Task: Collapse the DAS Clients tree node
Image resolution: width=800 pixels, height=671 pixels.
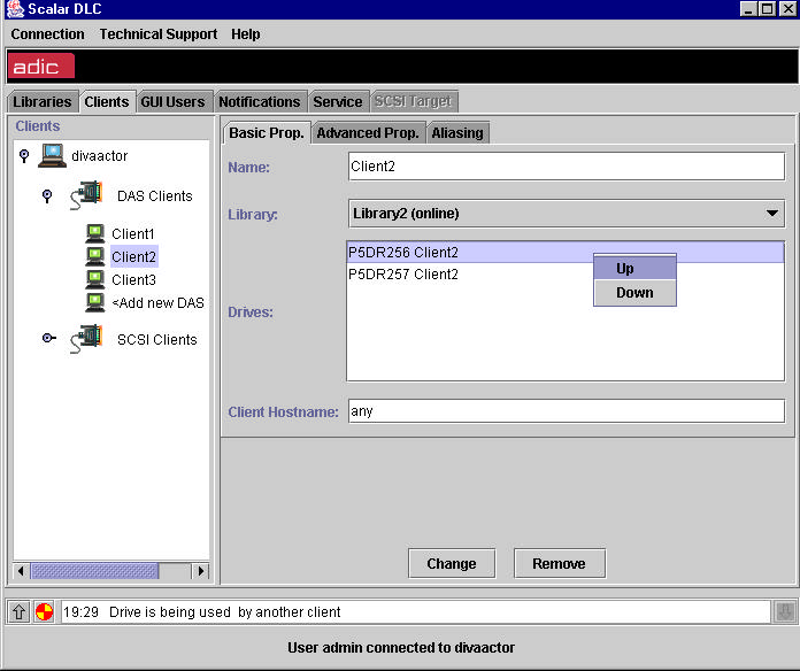Action: [47, 196]
